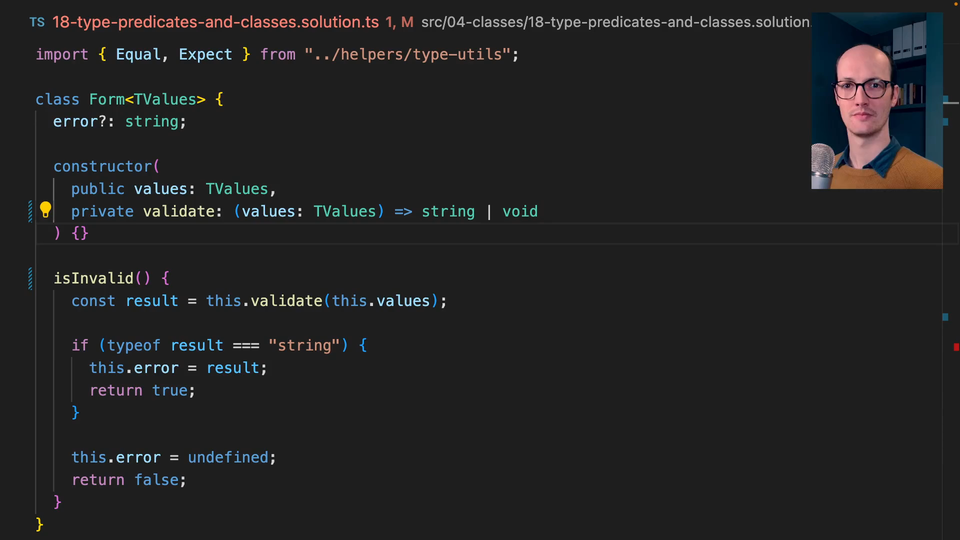Click the git change gutter marker beside lightbulb
The height and width of the screenshot is (540, 960).
30,211
